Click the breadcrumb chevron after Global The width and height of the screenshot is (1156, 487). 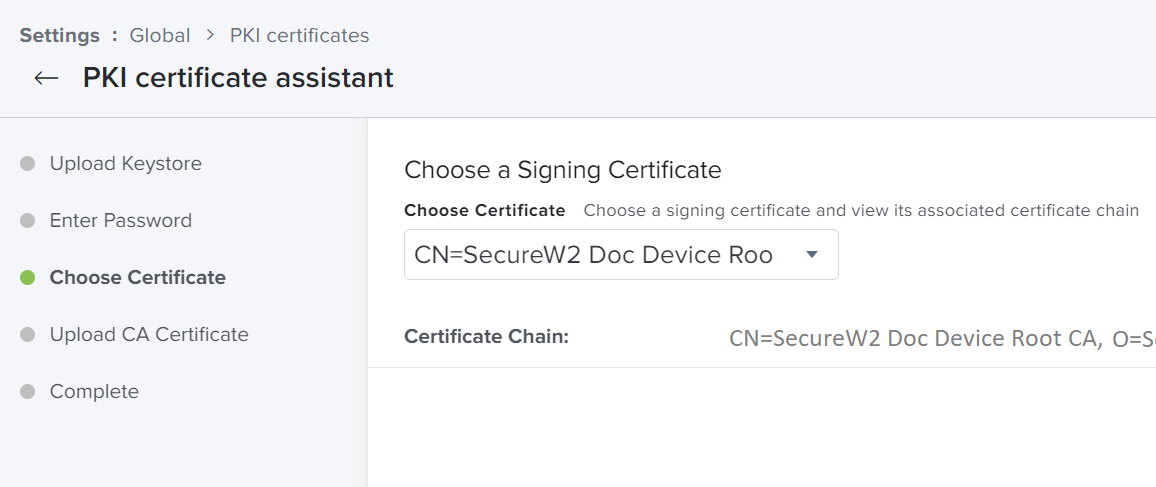(210, 35)
